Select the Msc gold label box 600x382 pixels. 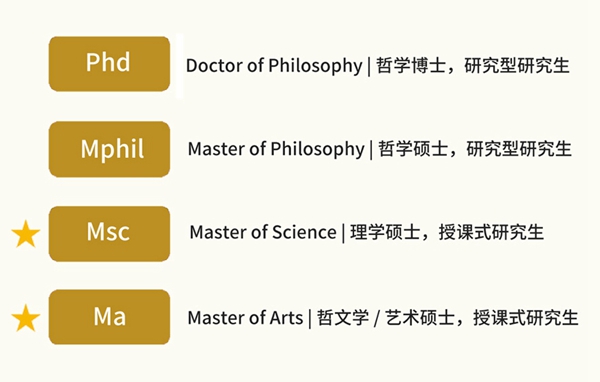pyautogui.click(x=109, y=234)
